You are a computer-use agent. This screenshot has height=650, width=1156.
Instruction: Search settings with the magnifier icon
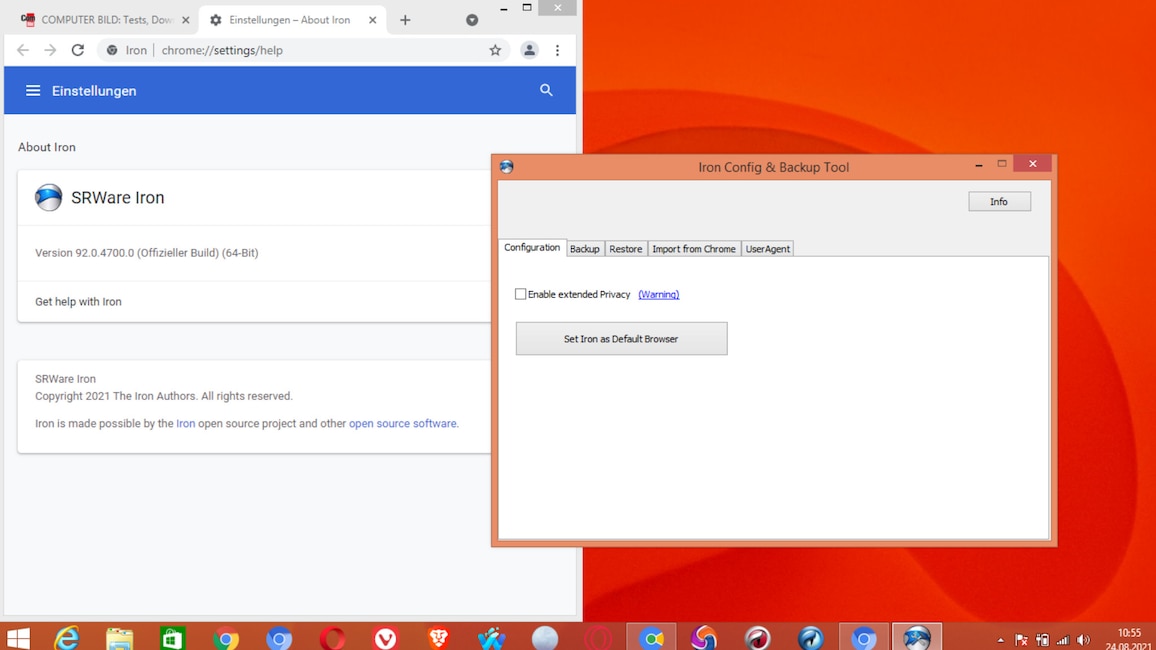546,90
